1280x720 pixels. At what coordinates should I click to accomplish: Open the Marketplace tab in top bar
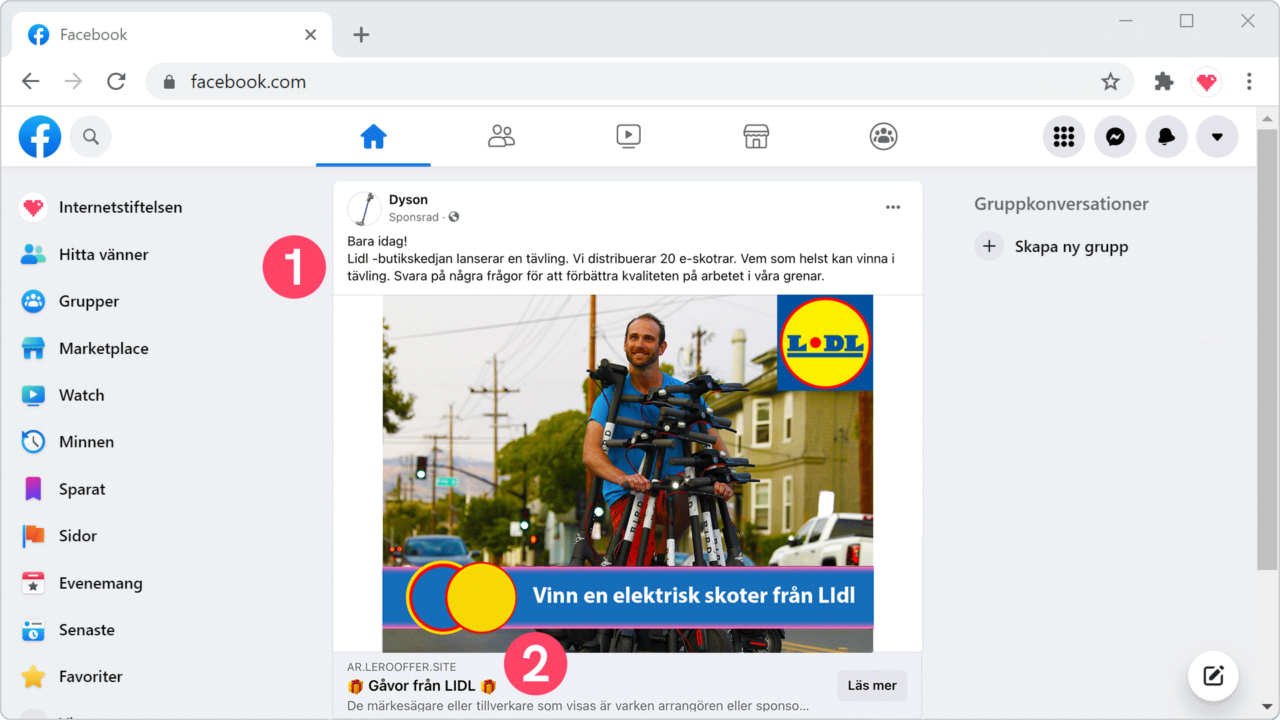click(x=756, y=137)
